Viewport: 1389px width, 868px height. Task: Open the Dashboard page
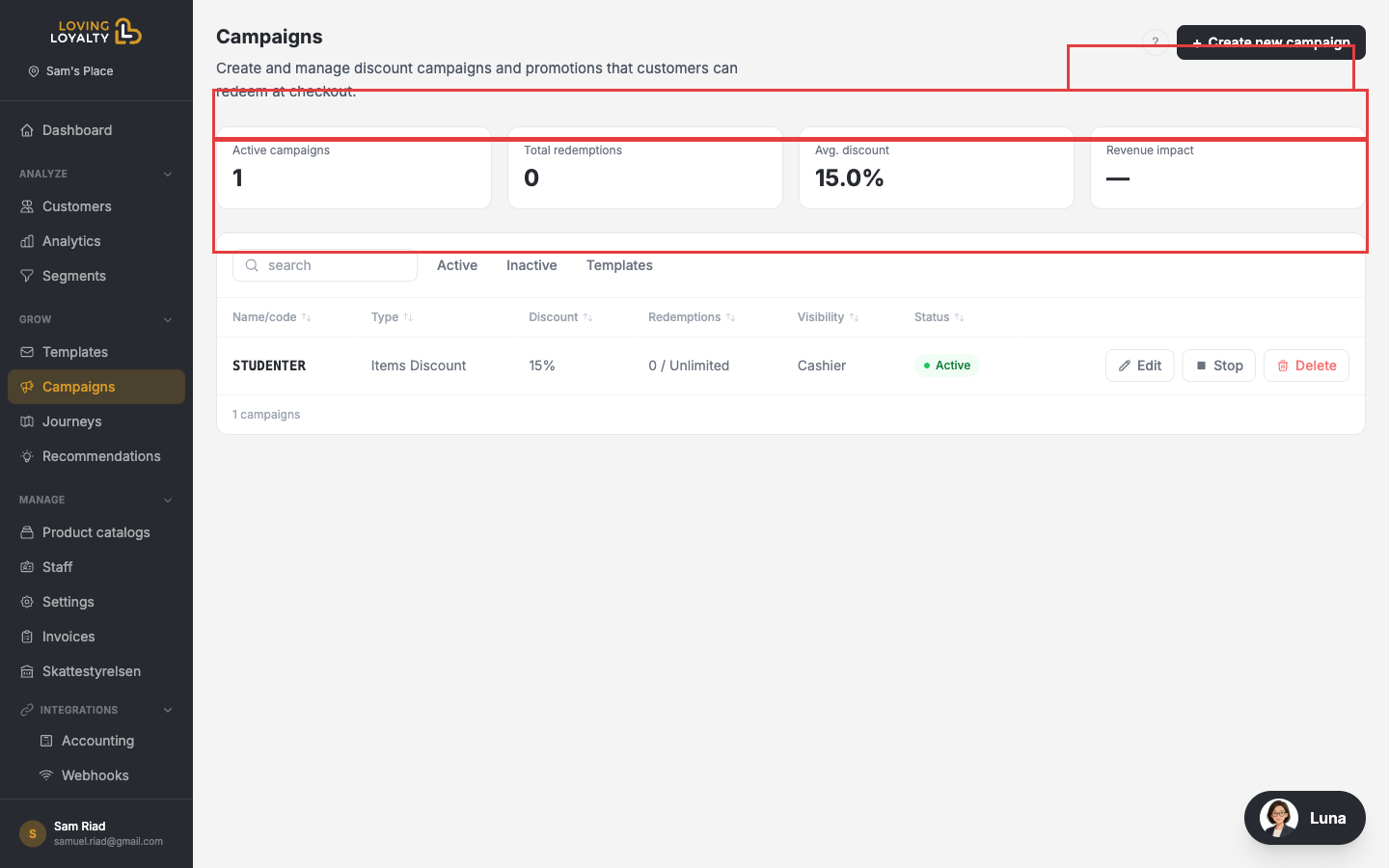[x=96, y=130]
